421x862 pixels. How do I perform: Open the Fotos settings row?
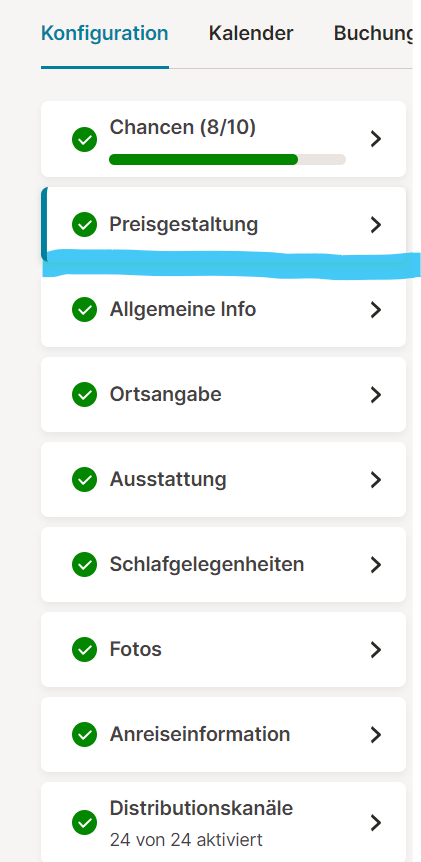[224, 649]
